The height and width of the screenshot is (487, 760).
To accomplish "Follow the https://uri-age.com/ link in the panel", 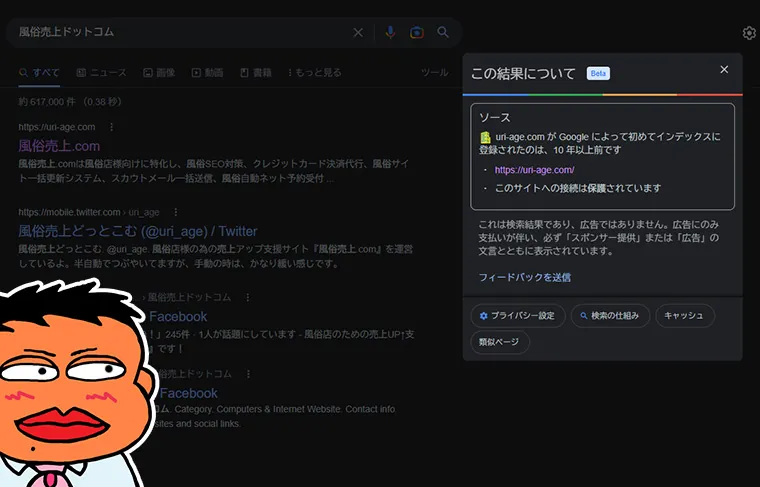I will click(x=534, y=170).
